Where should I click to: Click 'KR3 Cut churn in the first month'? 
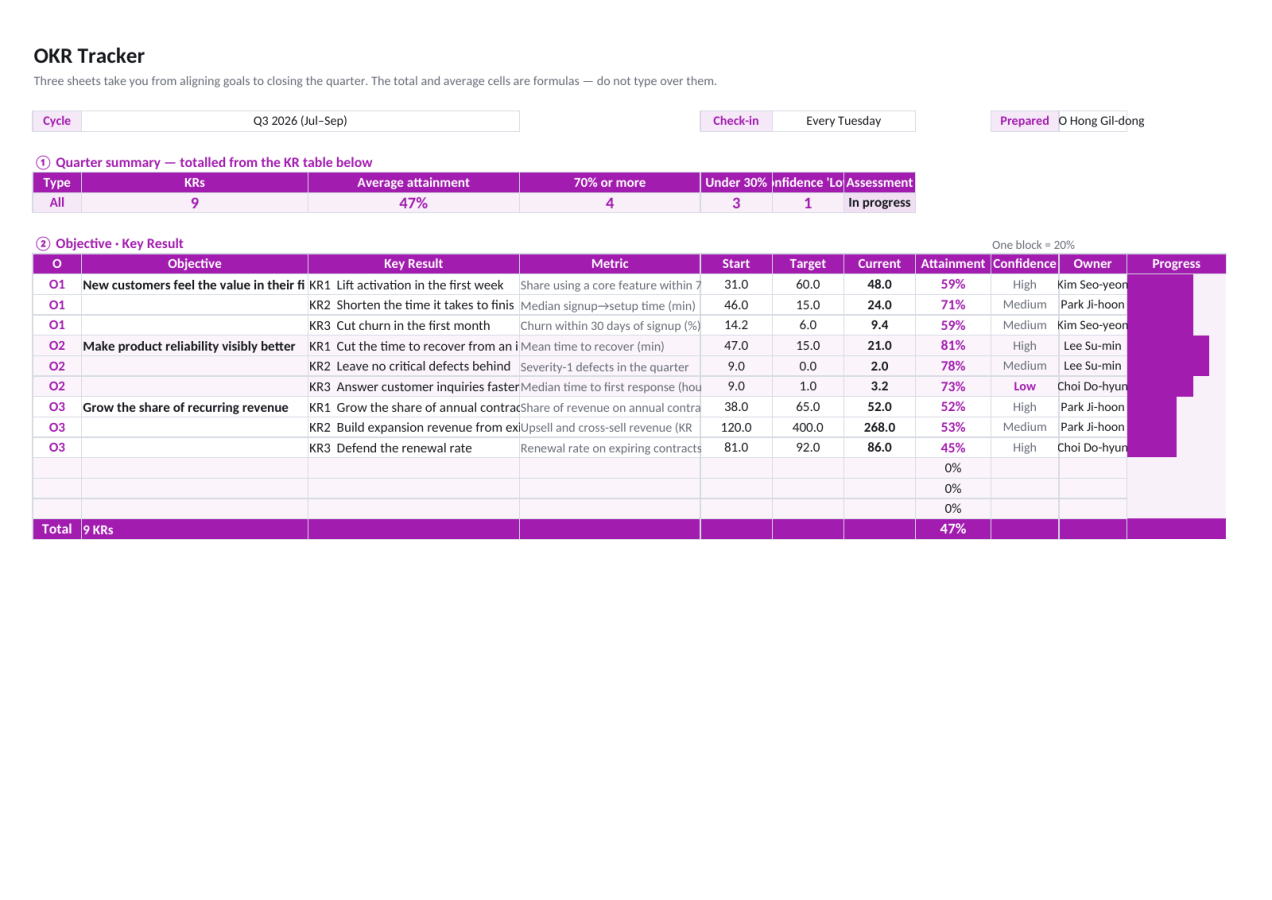pos(413,325)
